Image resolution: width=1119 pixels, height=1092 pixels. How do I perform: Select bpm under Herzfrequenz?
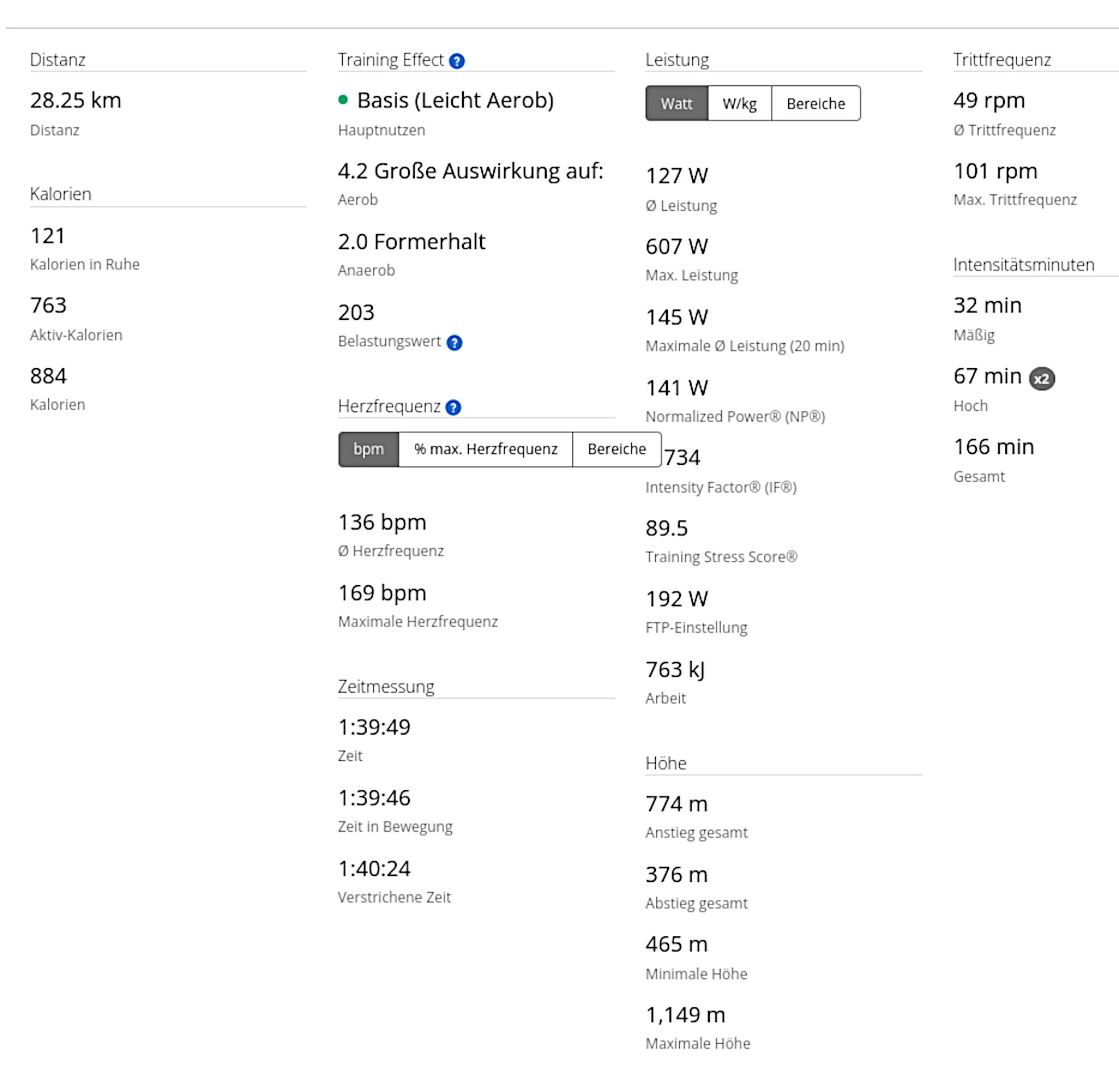point(368,449)
